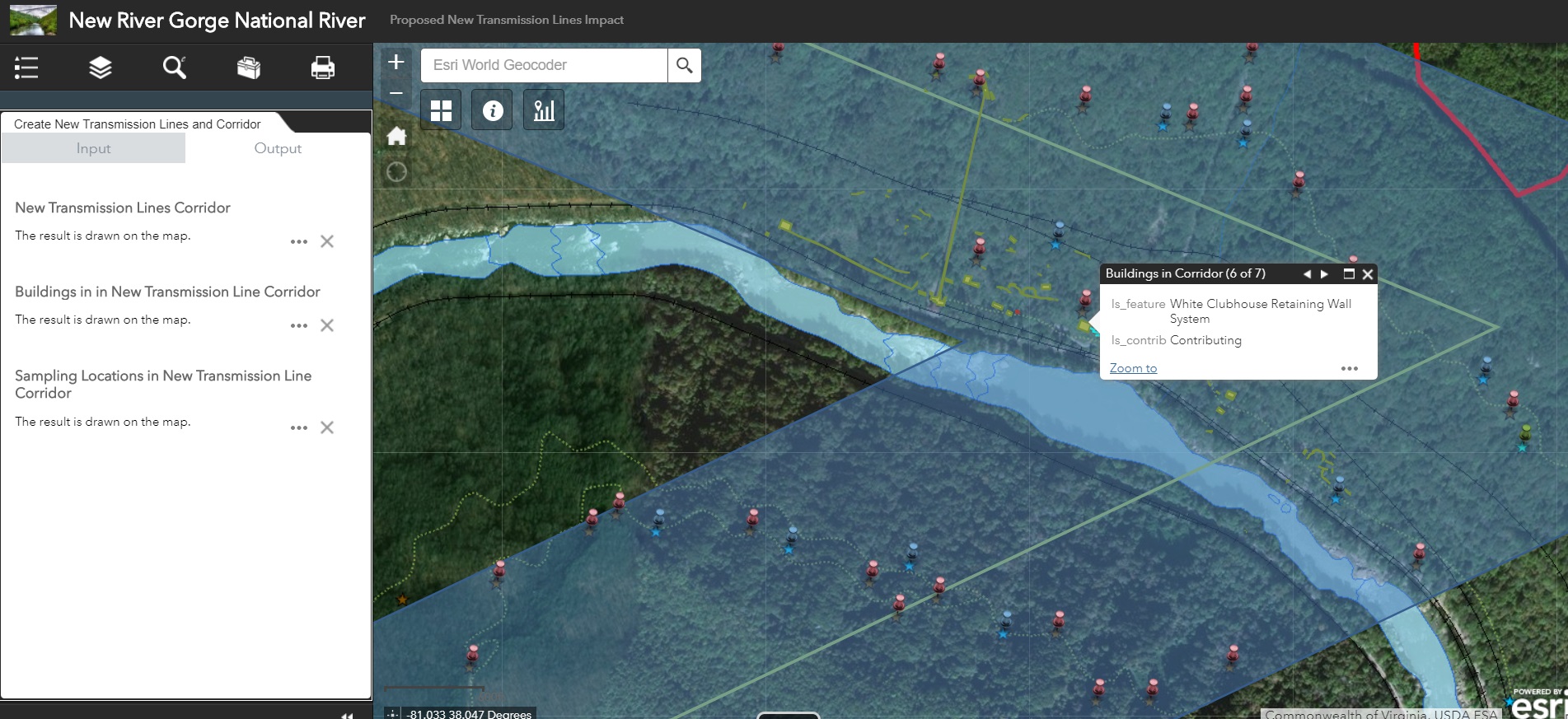Open options menu in the map popup

1349,369
